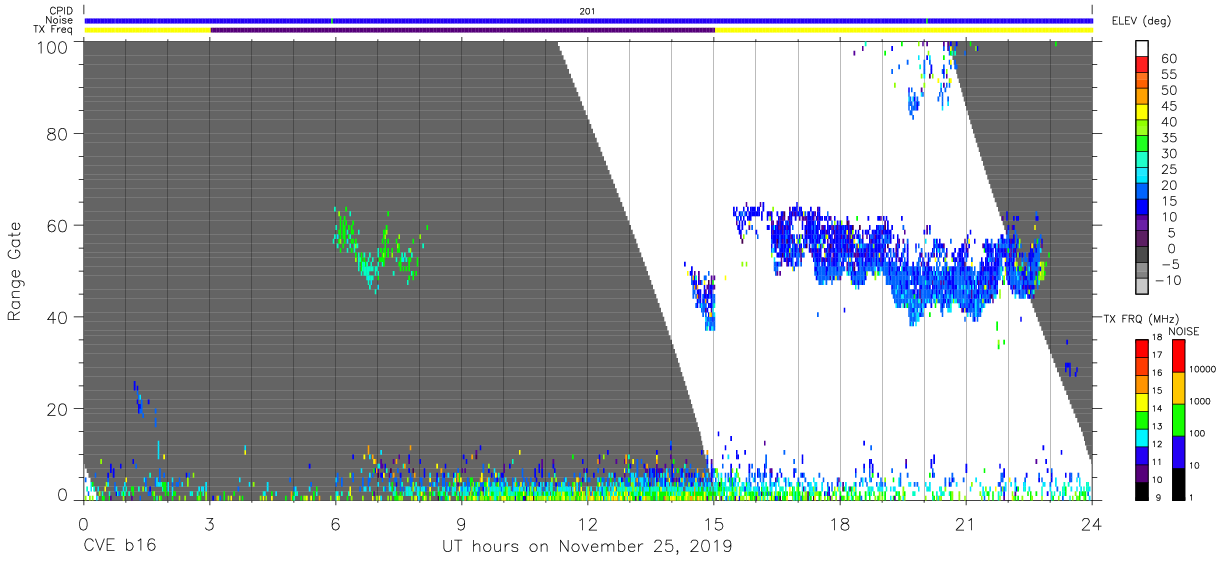The width and height of the screenshot is (1228, 567).
Task: Pick the yellow 1000-10000 NOISE swatch
Action: click(1179, 388)
